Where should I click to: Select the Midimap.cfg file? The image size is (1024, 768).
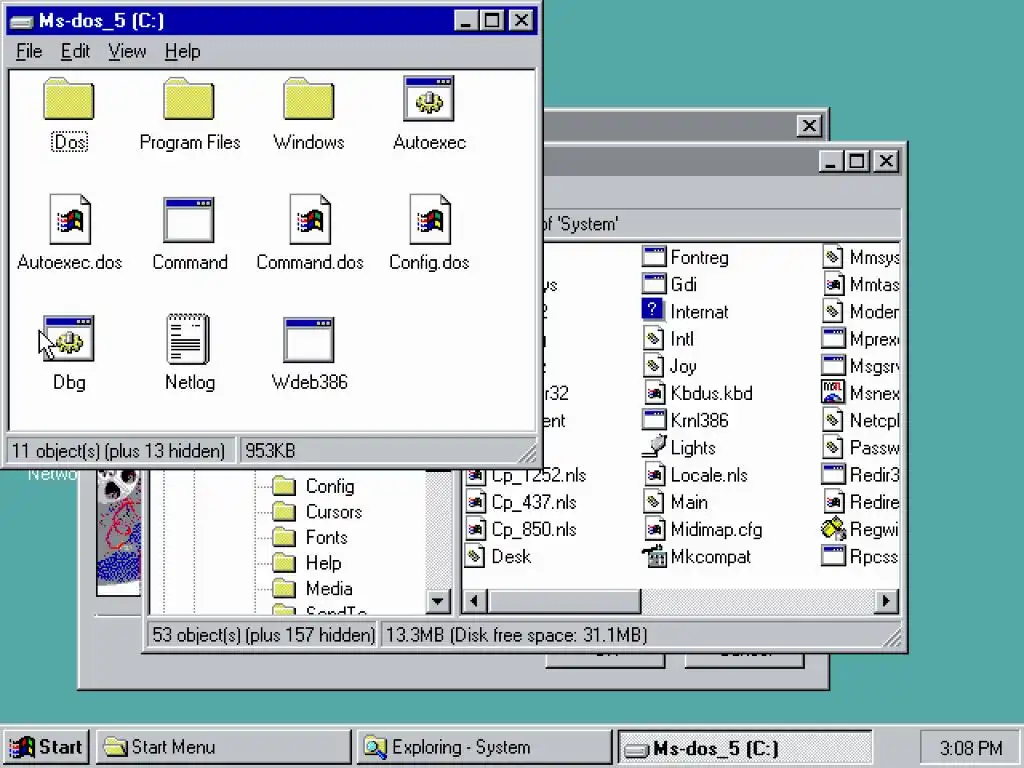pyautogui.click(x=703, y=529)
